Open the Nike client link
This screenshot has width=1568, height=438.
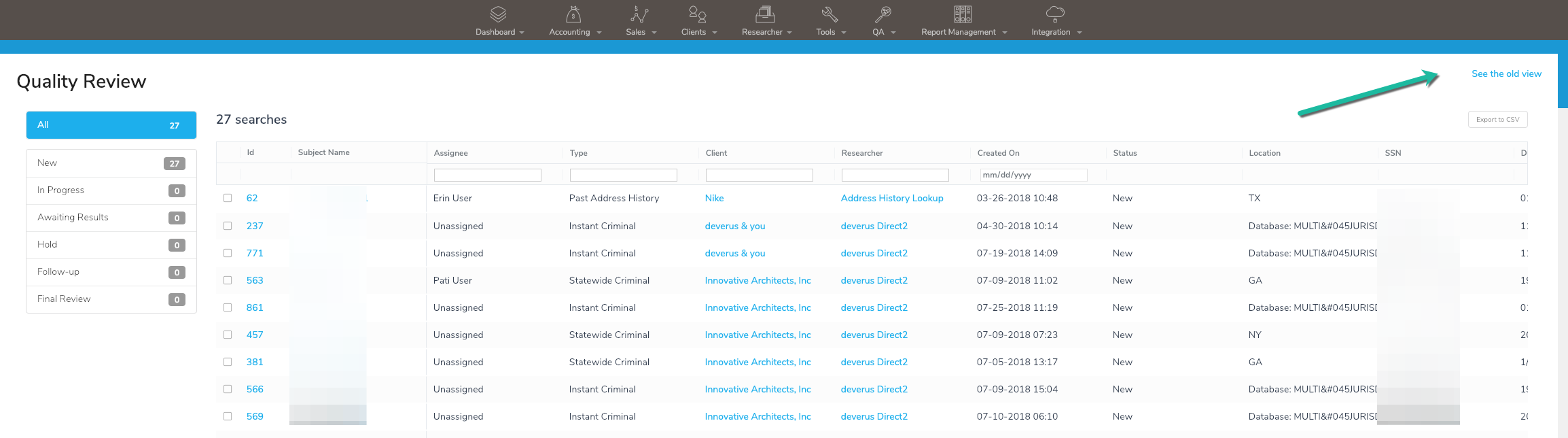(x=714, y=198)
